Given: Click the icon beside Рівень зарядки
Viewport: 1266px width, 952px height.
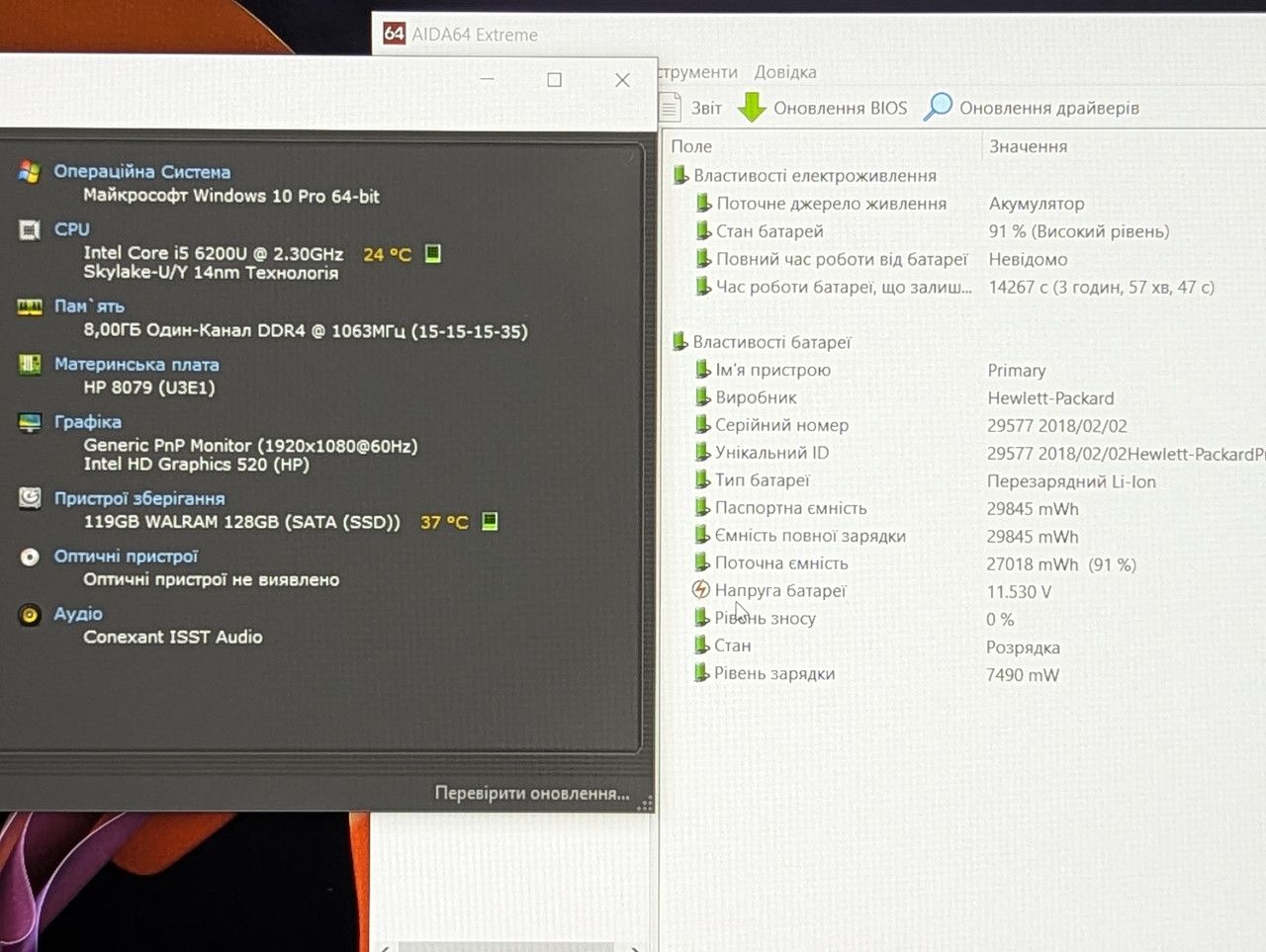Looking at the screenshot, I should [701, 673].
